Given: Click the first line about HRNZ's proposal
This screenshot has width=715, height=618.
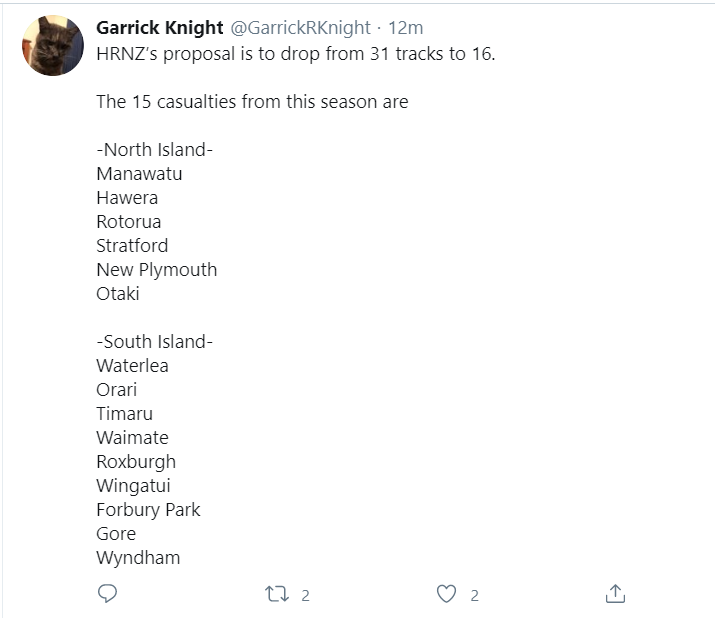Looking at the screenshot, I should (295, 54).
